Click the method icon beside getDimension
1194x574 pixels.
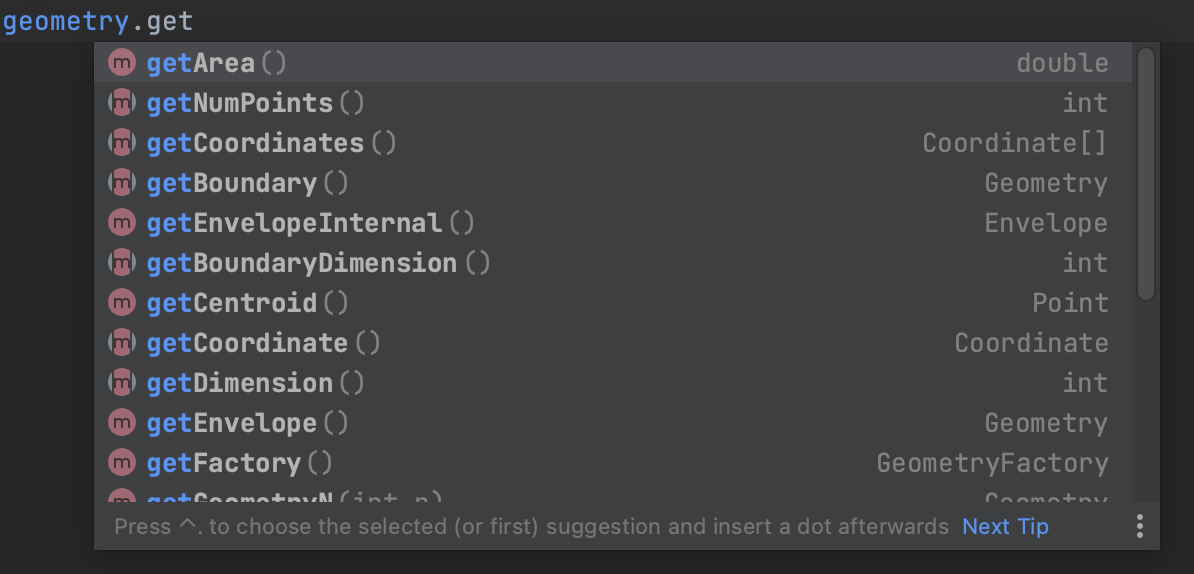122,382
